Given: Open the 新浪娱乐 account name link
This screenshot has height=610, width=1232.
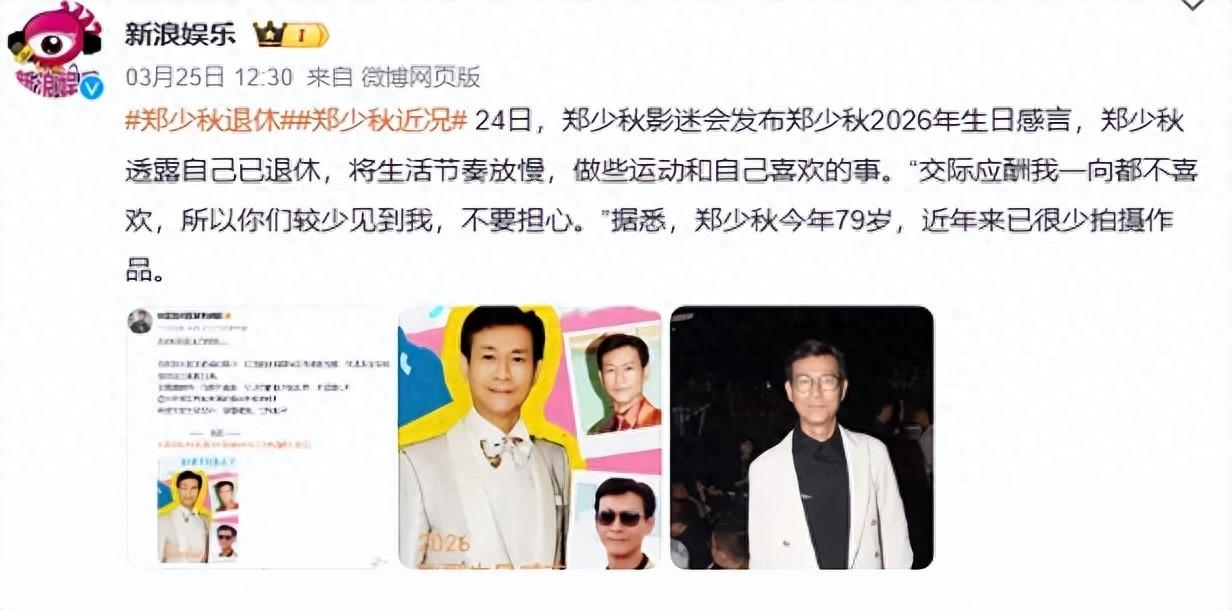Looking at the screenshot, I should tap(180, 34).
